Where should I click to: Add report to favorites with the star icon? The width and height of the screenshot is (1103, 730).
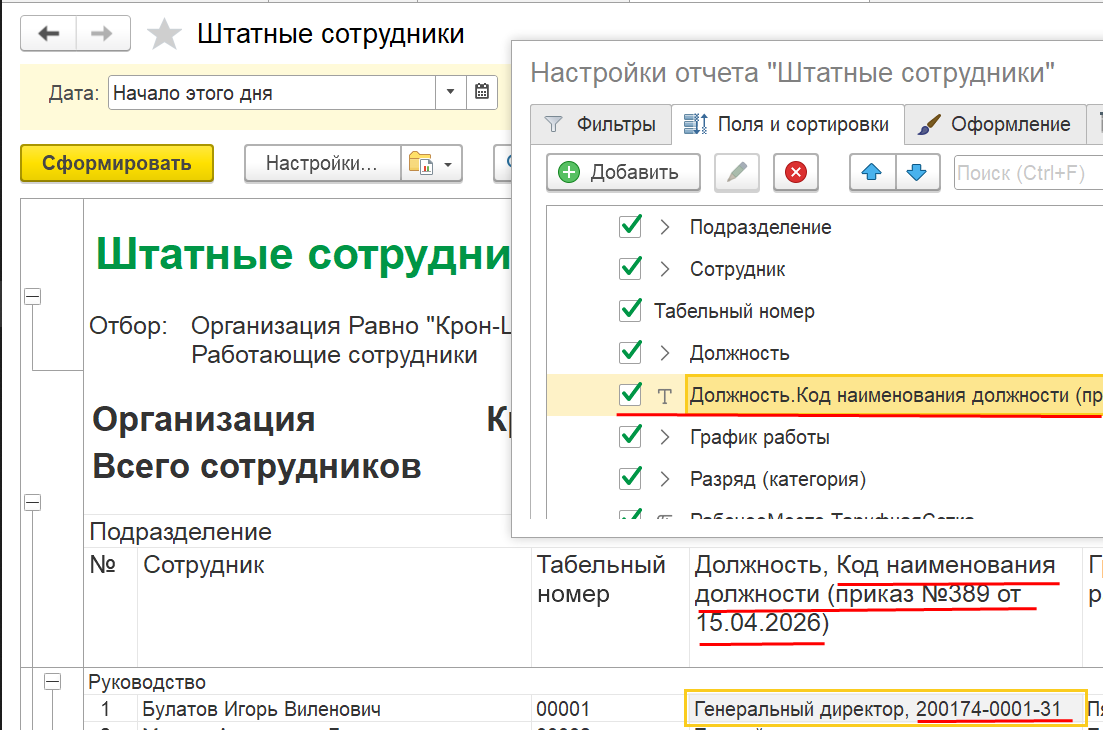coord(164,34)
